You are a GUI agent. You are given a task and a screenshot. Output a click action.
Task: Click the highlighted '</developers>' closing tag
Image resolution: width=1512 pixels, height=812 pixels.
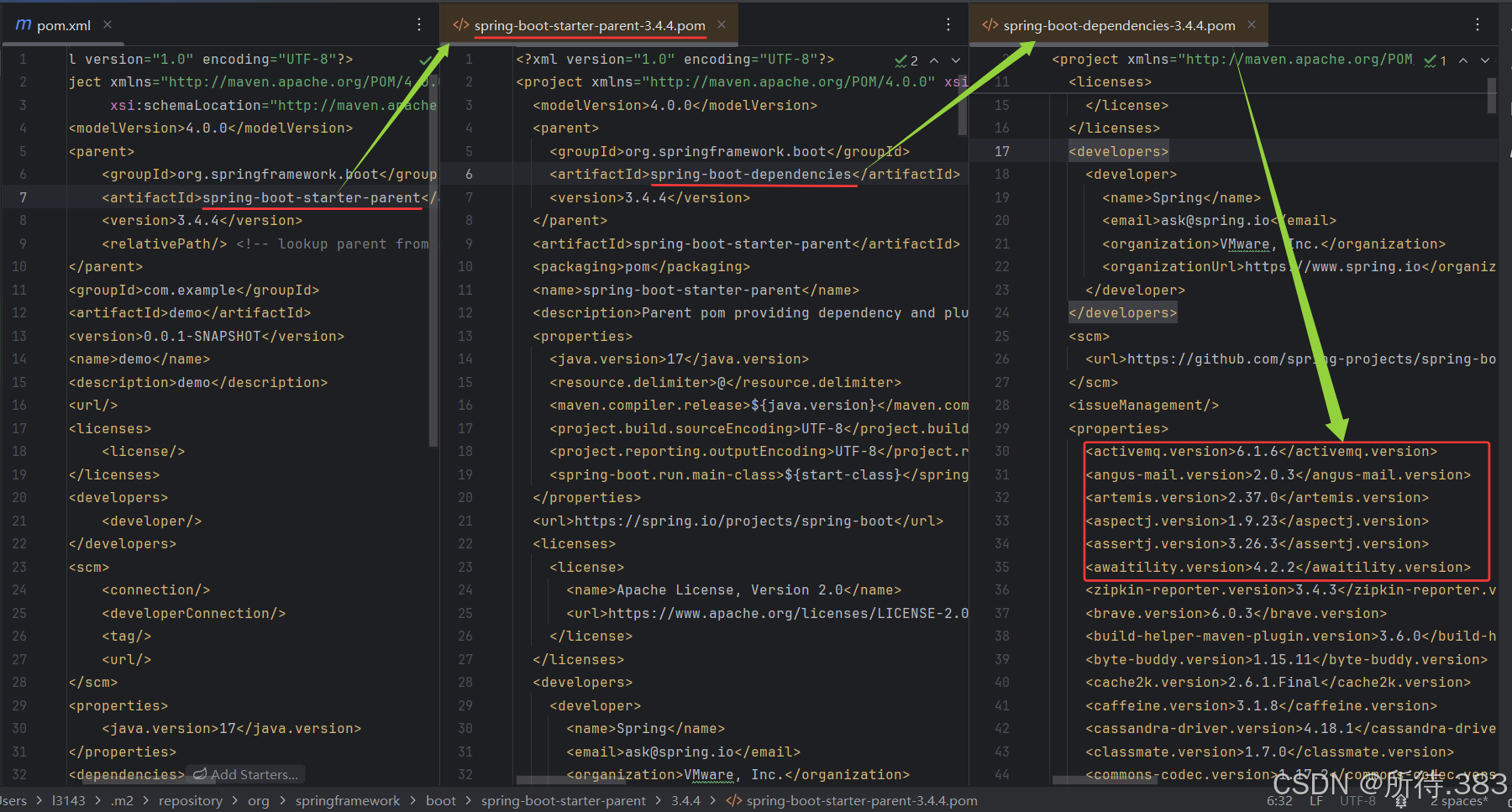(1123, 312)
